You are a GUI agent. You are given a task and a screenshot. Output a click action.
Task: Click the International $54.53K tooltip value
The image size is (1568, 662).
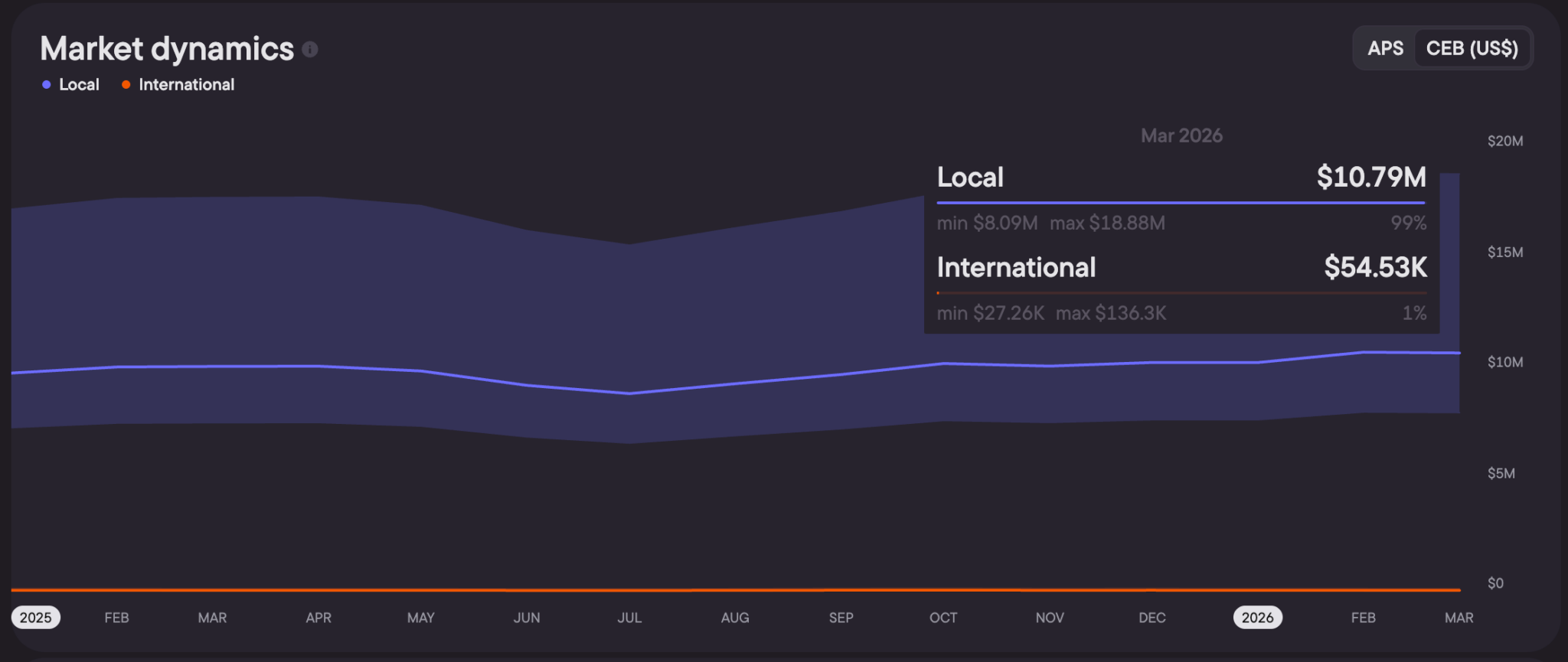click(1375, 267)
